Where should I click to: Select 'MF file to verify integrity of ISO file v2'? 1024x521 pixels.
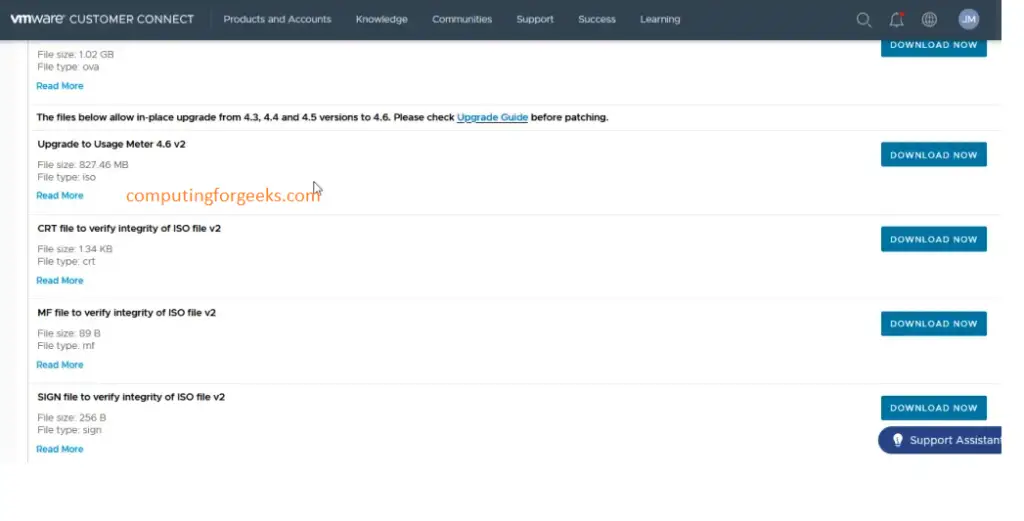pyautogui.click(x=127, y=312)
